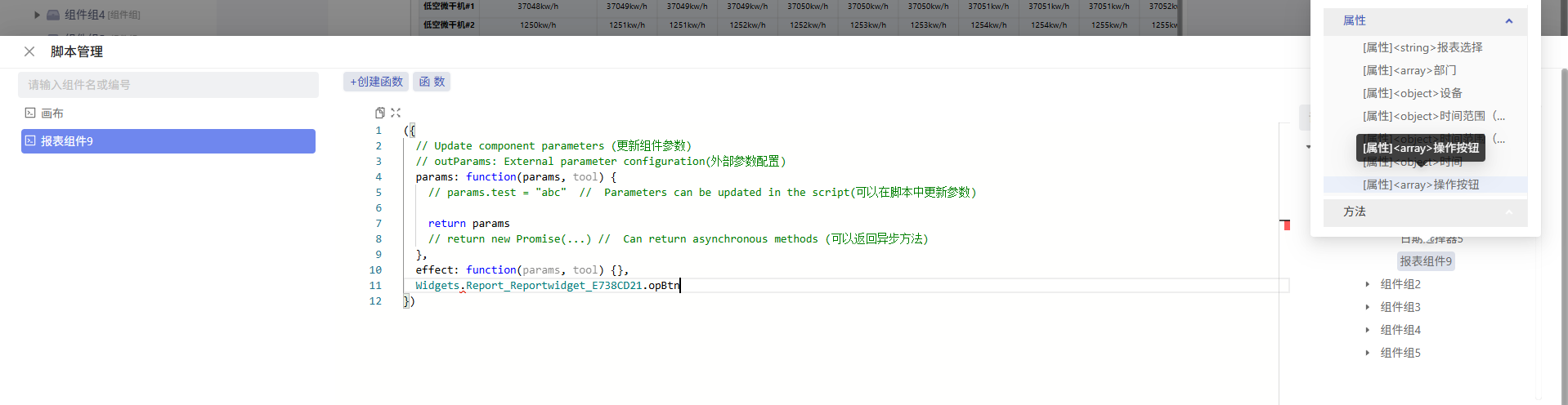Close the 脚本管理 script panel
The width and height of the screenshot is (1568, 405).
[x=29, y=51]
